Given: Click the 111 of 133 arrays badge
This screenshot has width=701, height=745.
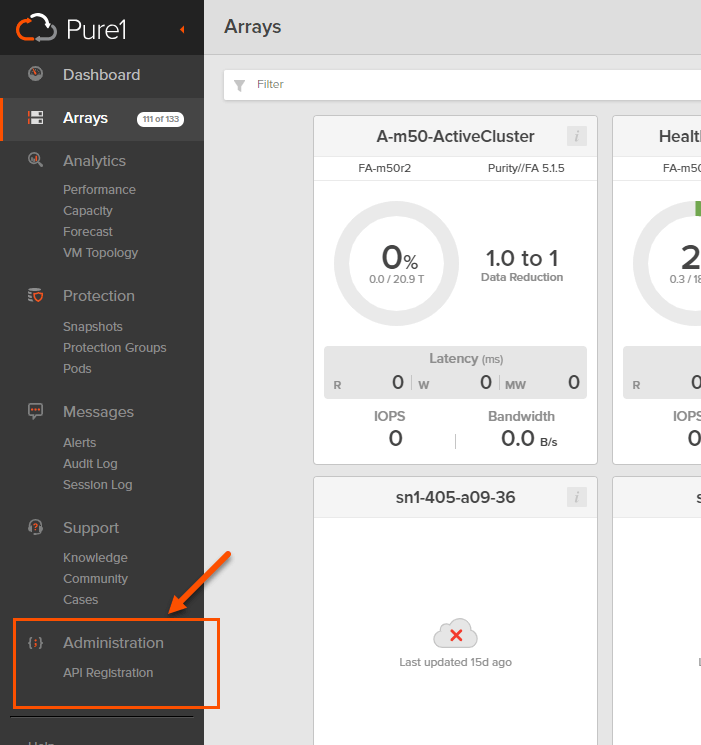Looking at the screenshot, I should (161, 119).
